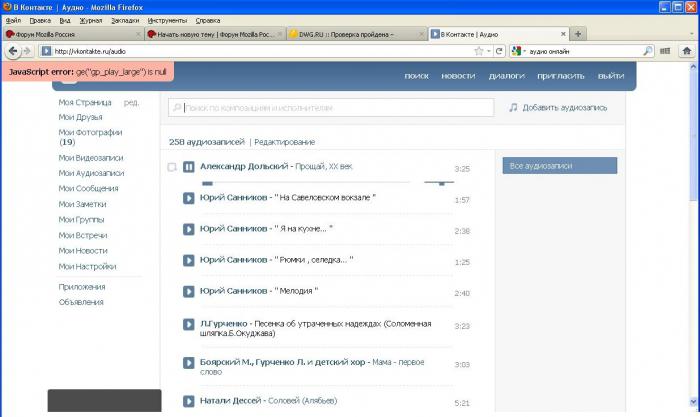Open Мои Сообщения sidebar link
The image size is (700, 417).
(88, 188)
